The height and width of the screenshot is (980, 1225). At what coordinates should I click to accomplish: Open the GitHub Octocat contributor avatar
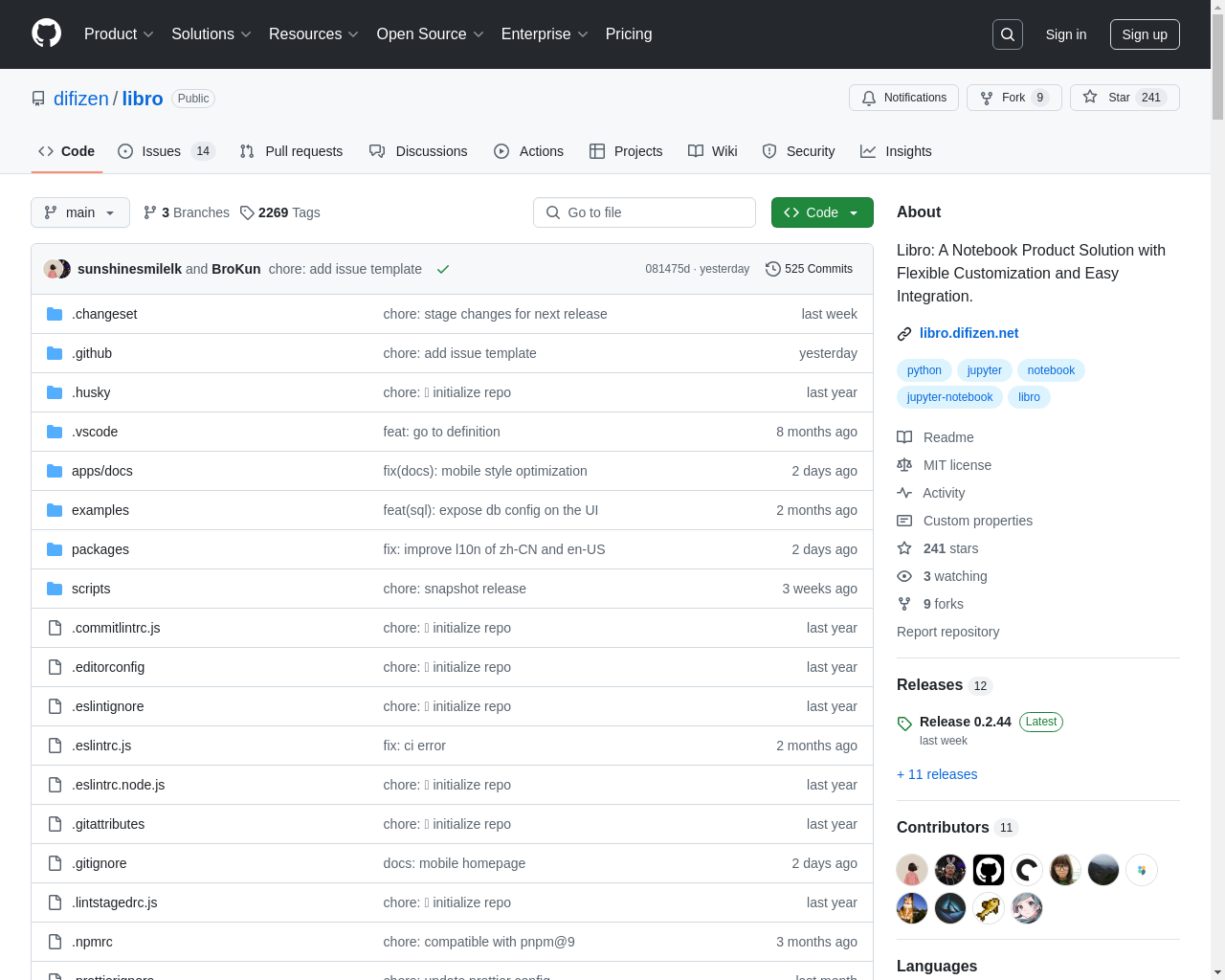click(989, 870)
